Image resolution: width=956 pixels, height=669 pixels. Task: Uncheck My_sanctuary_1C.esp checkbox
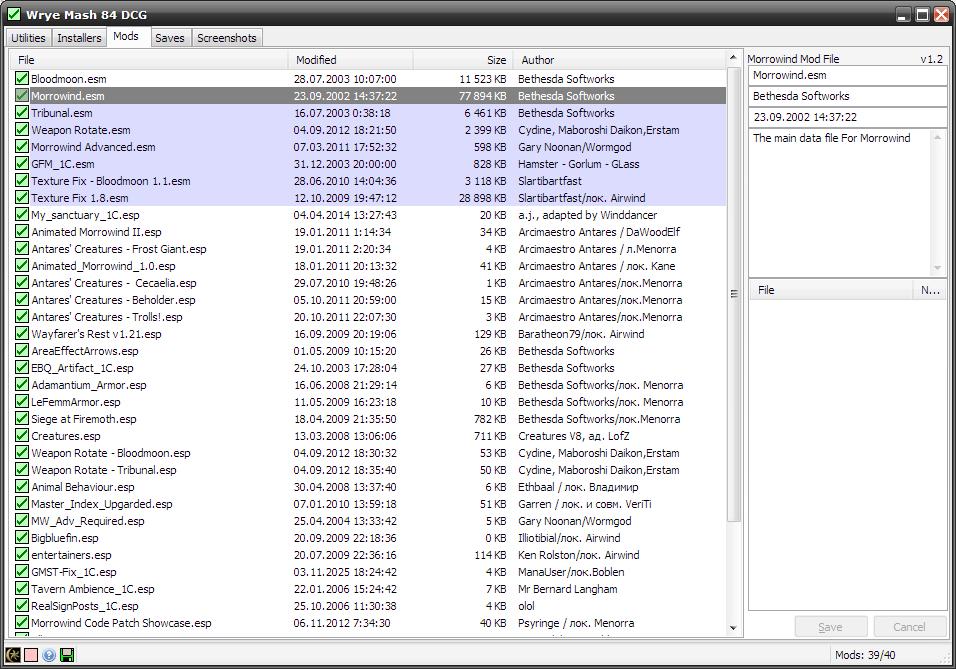(22, 215)
